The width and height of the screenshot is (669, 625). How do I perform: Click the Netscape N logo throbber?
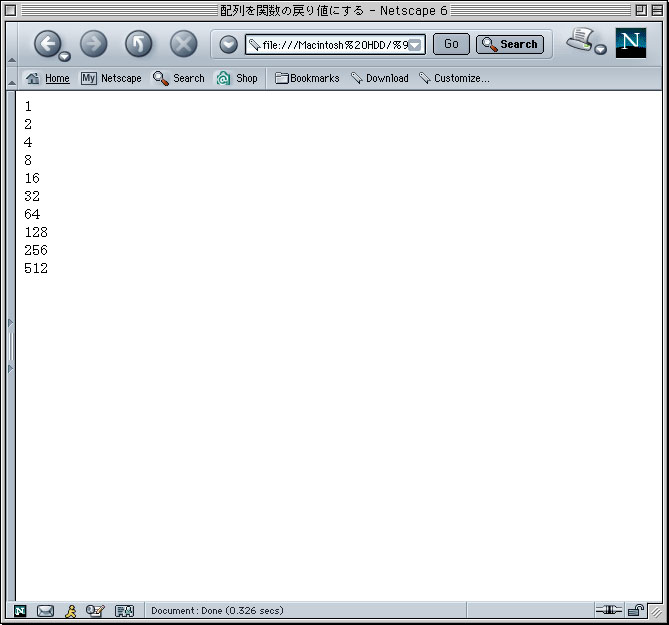631,43
